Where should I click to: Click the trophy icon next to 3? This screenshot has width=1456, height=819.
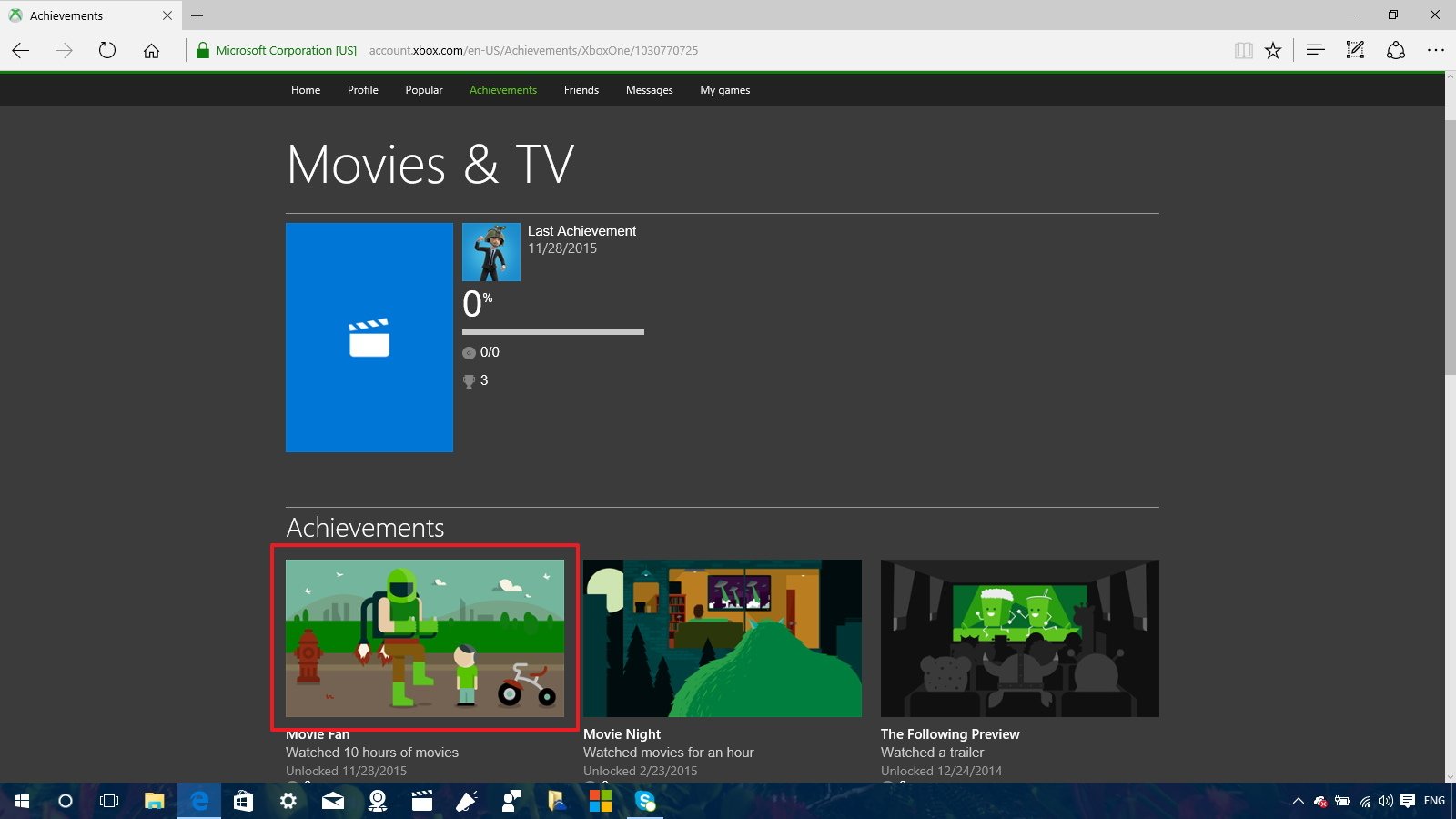[469, 381]
